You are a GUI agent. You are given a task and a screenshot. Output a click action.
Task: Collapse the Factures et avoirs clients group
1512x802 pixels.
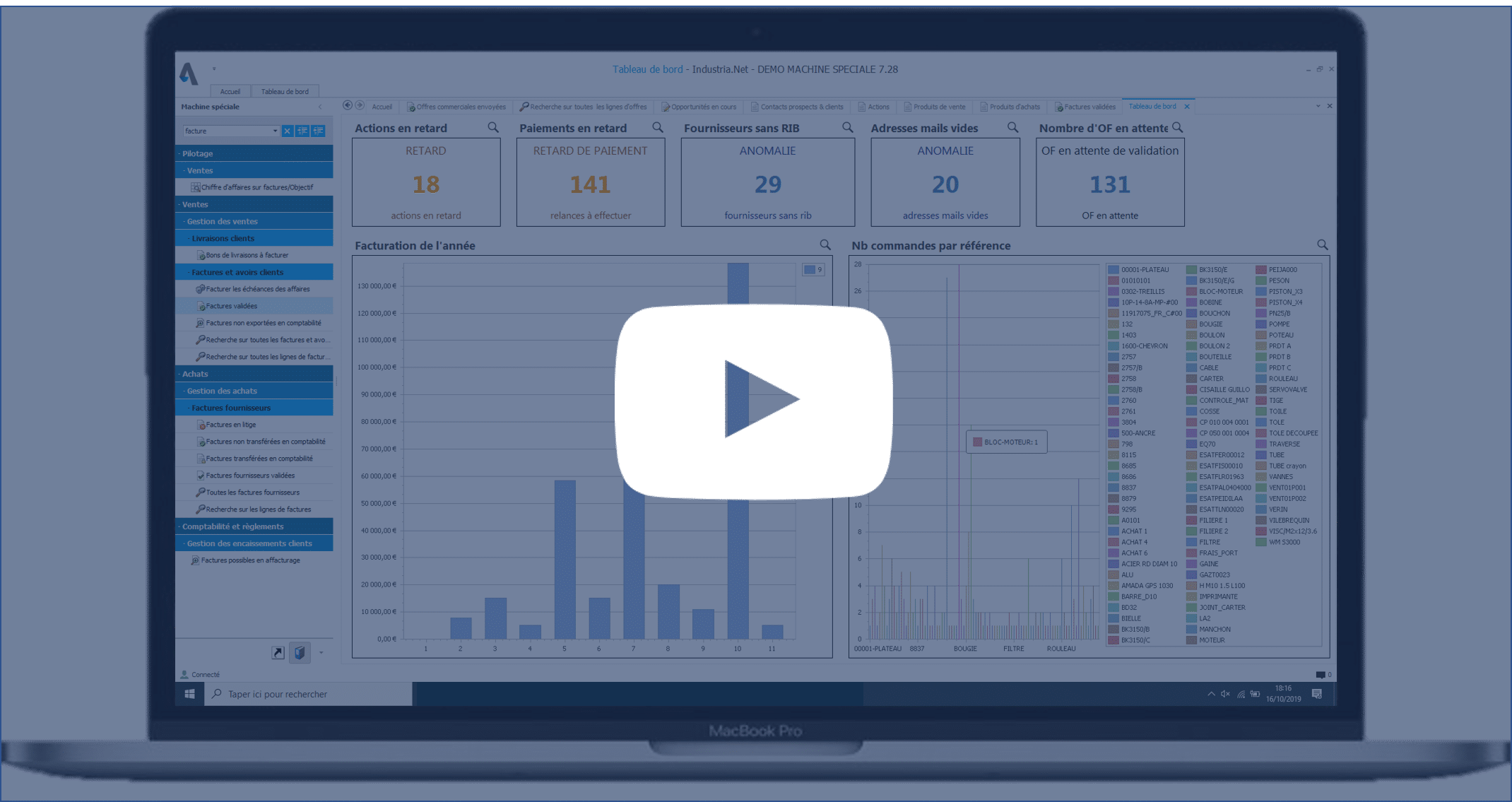pyautogui.click(x=254, y=272)
